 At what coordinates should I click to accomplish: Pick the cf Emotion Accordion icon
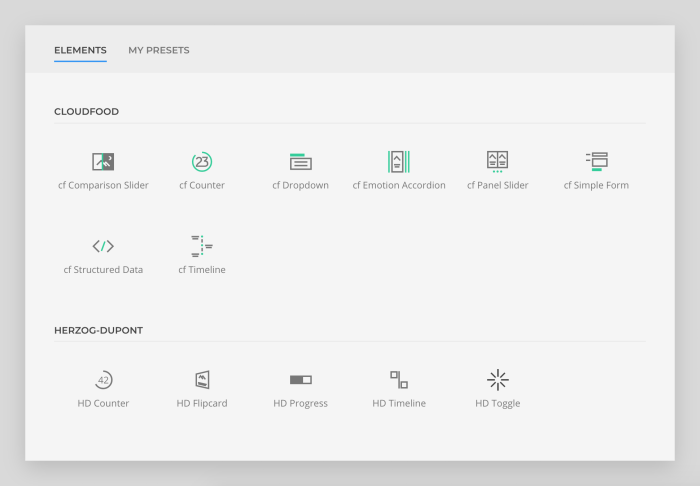[x=399, y=162]
